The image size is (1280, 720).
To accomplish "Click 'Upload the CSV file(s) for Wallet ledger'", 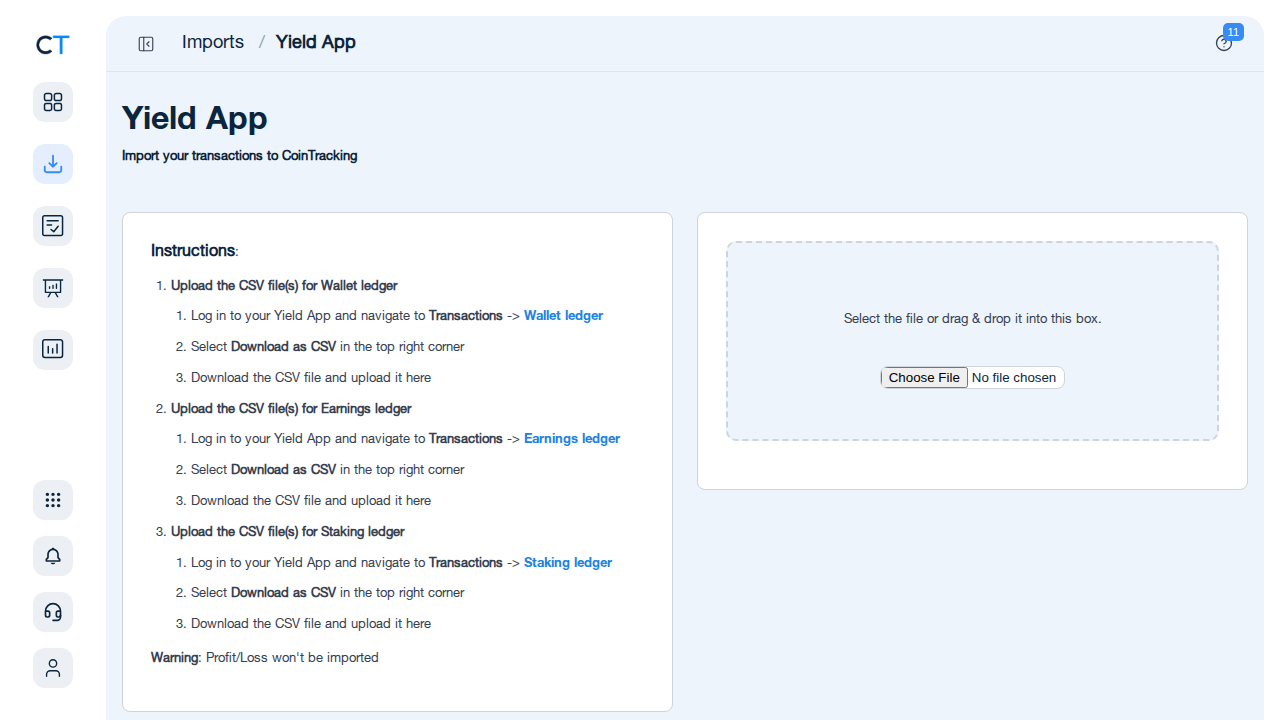I will coord(284,285).
